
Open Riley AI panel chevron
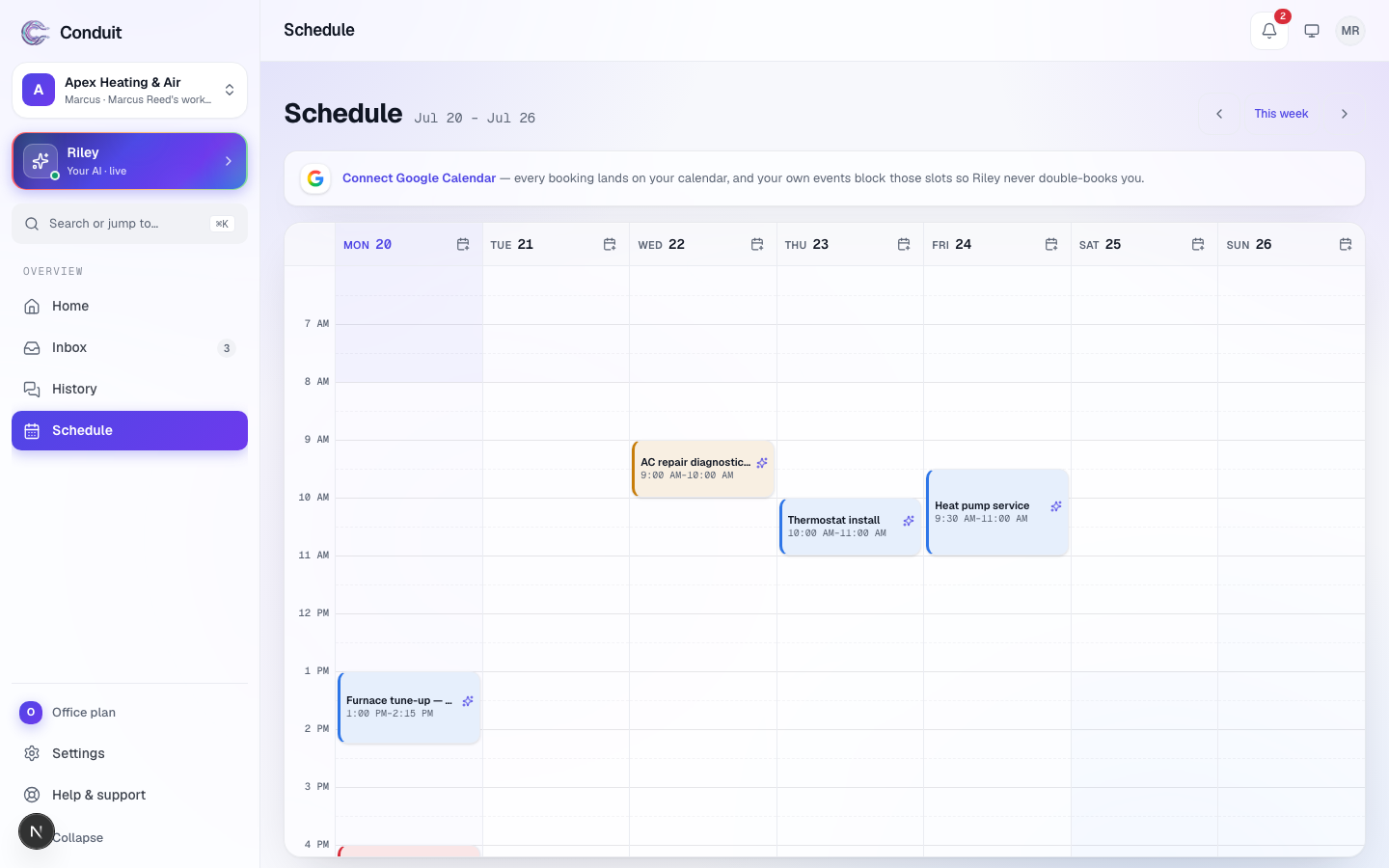pyautogui.click(x=229, y=161)
